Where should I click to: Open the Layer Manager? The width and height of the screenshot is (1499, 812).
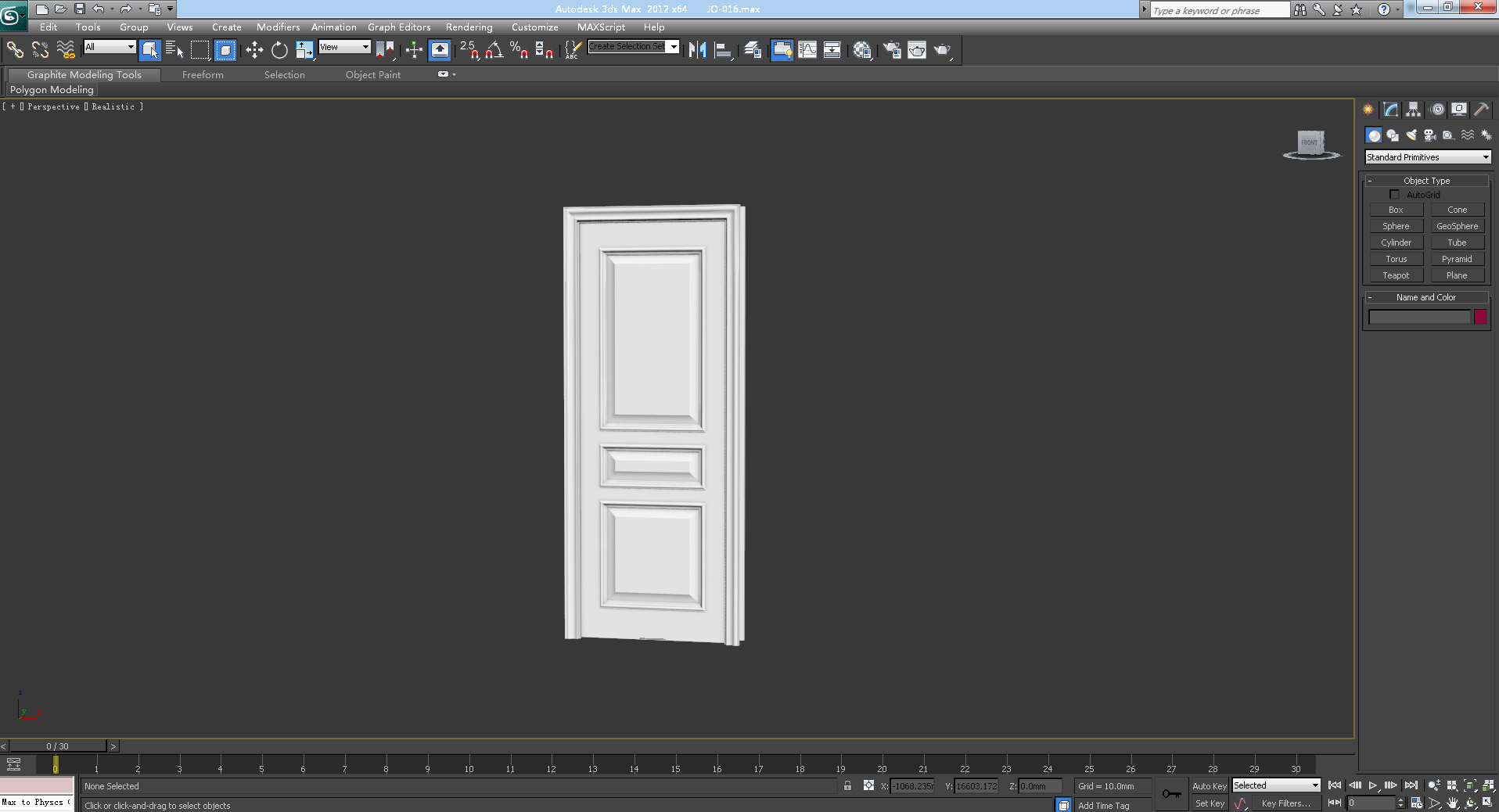click(753, 50)
